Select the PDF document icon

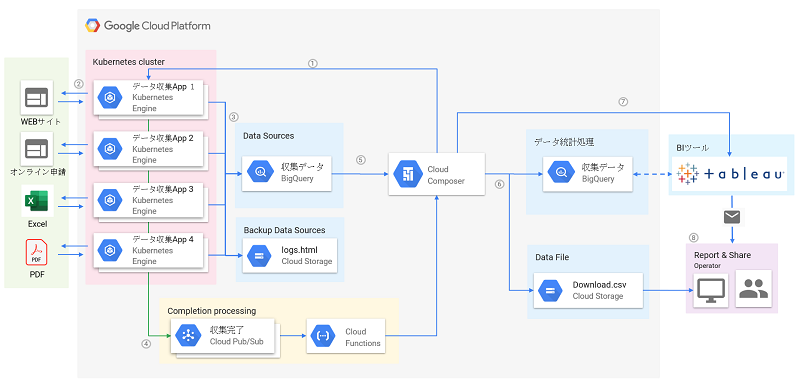point(36,252)
